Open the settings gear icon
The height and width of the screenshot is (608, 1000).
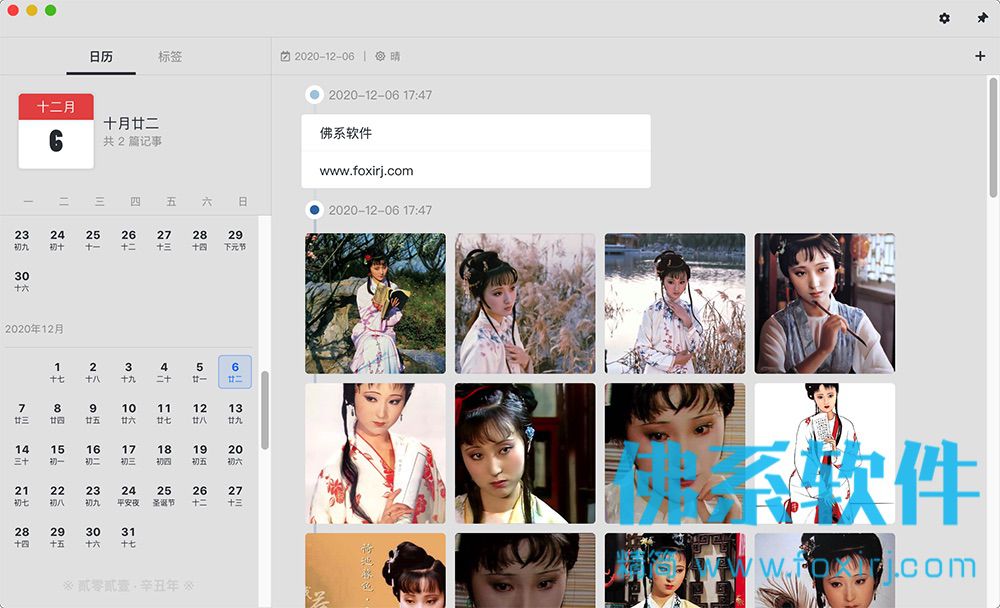click(x=945, y=19)
